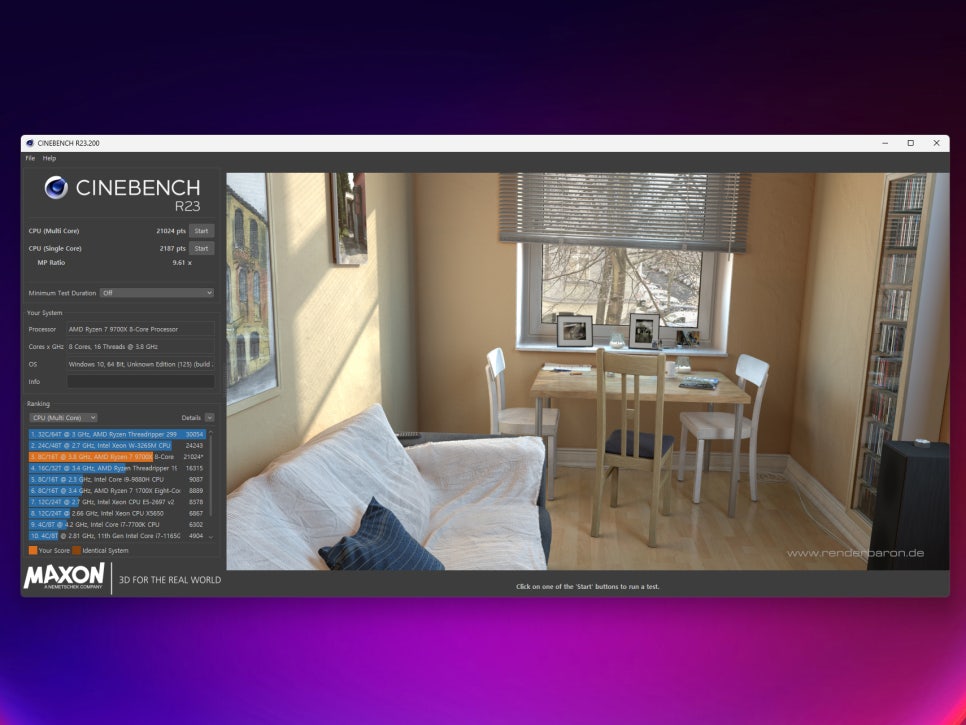Click the Info input field
This screenshot has width=966, height=725.
[x=140, y=382]
